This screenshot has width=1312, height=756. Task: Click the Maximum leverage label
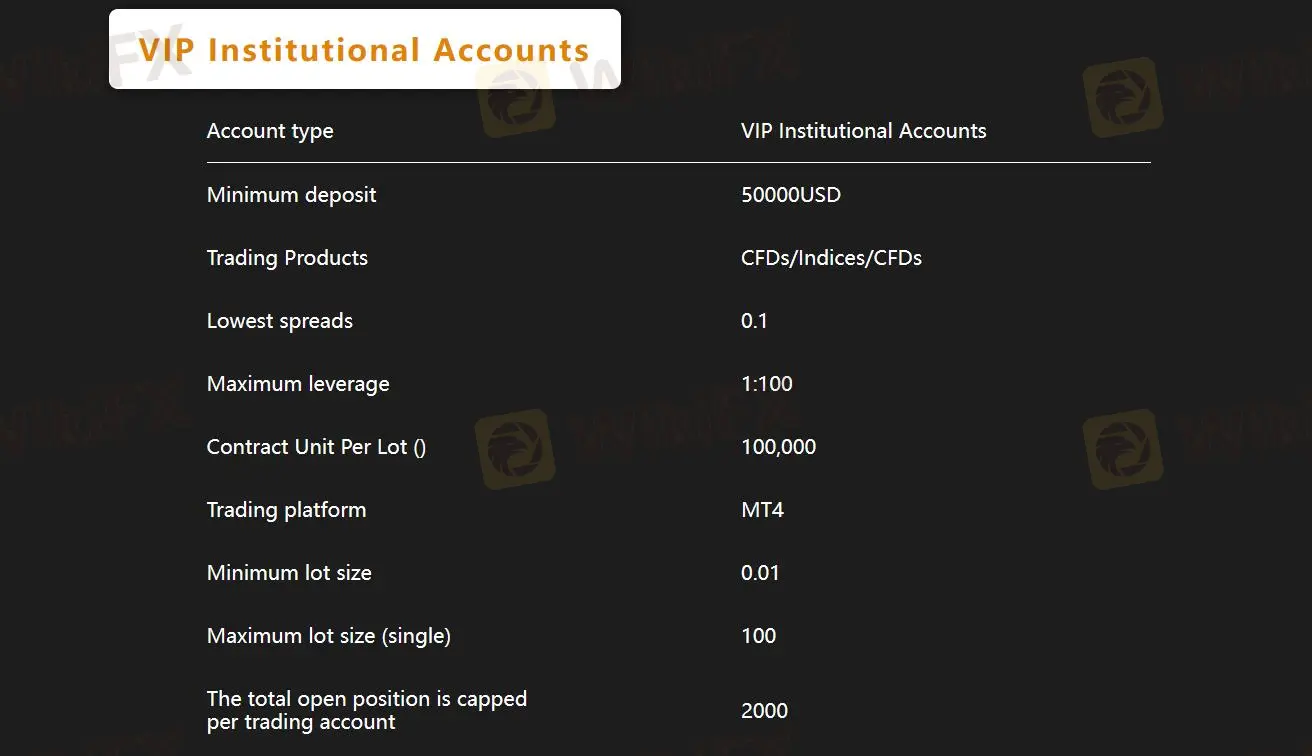pyautogui.click(x=298, y=383)
